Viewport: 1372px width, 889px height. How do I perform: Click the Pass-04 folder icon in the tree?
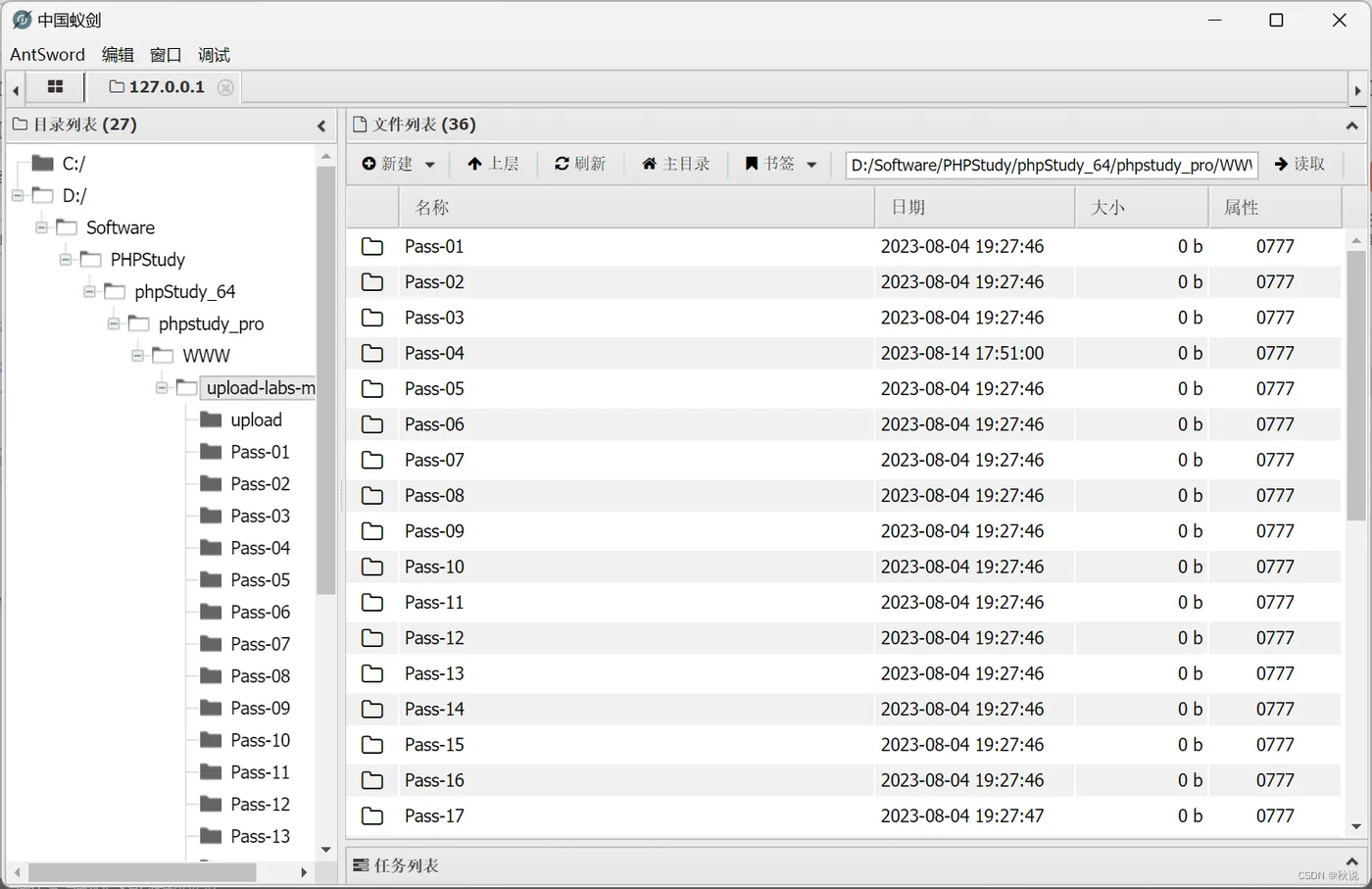[211, 548]
